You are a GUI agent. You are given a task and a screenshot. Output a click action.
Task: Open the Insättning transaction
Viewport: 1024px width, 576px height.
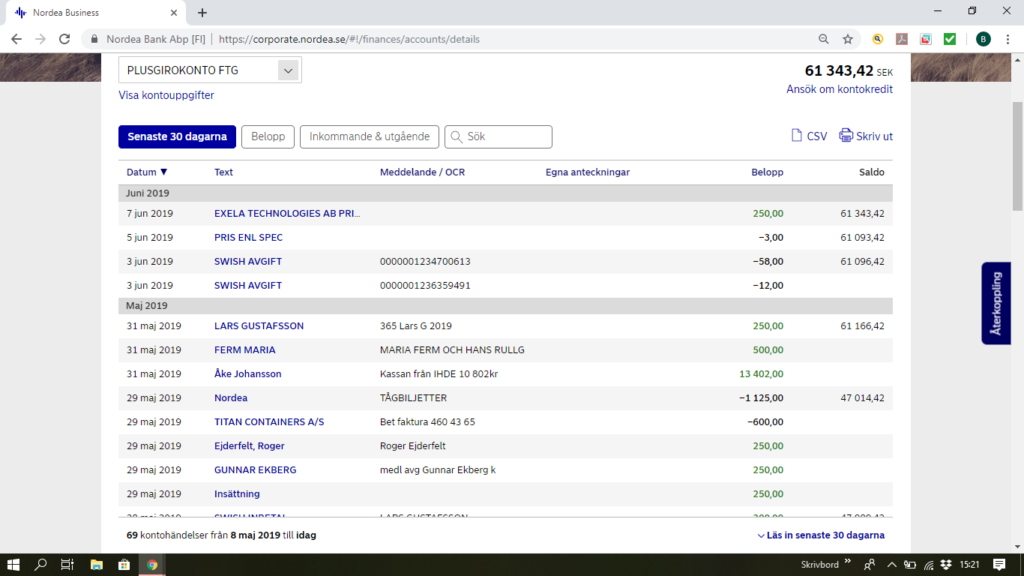237,494
